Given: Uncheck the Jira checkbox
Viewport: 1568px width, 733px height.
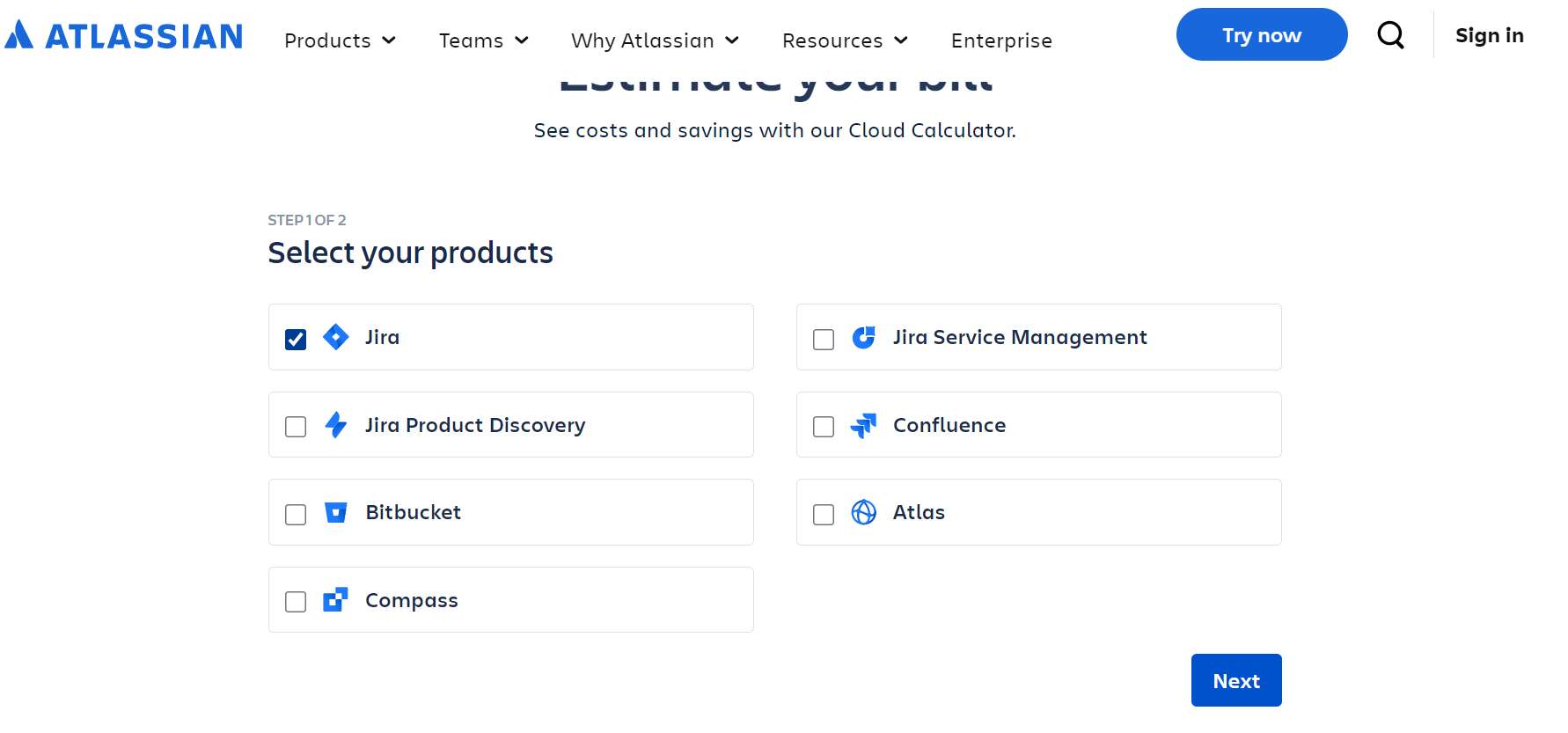Looking at the screenshot, I should 296,339.
